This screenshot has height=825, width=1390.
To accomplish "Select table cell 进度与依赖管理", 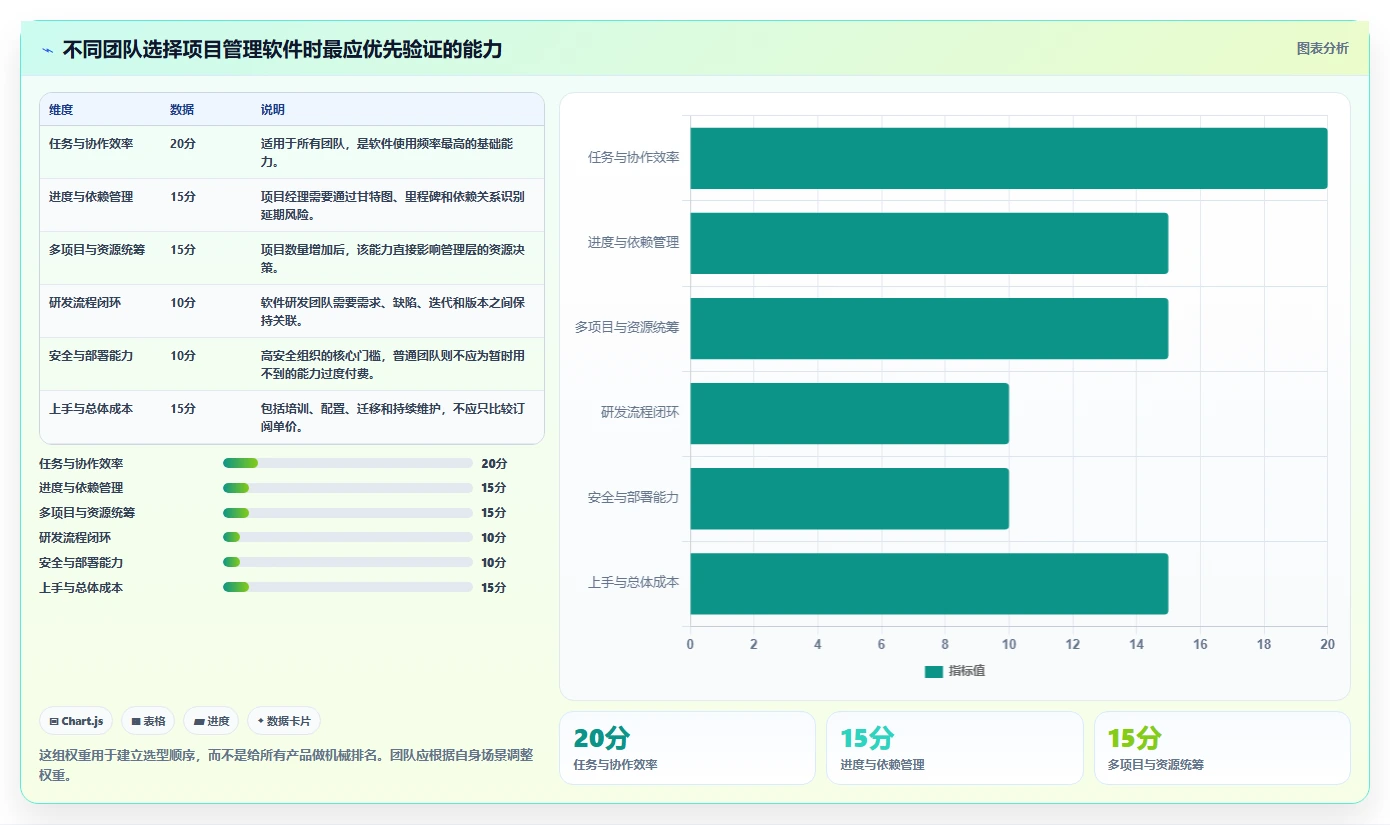I will pos(91,197).
